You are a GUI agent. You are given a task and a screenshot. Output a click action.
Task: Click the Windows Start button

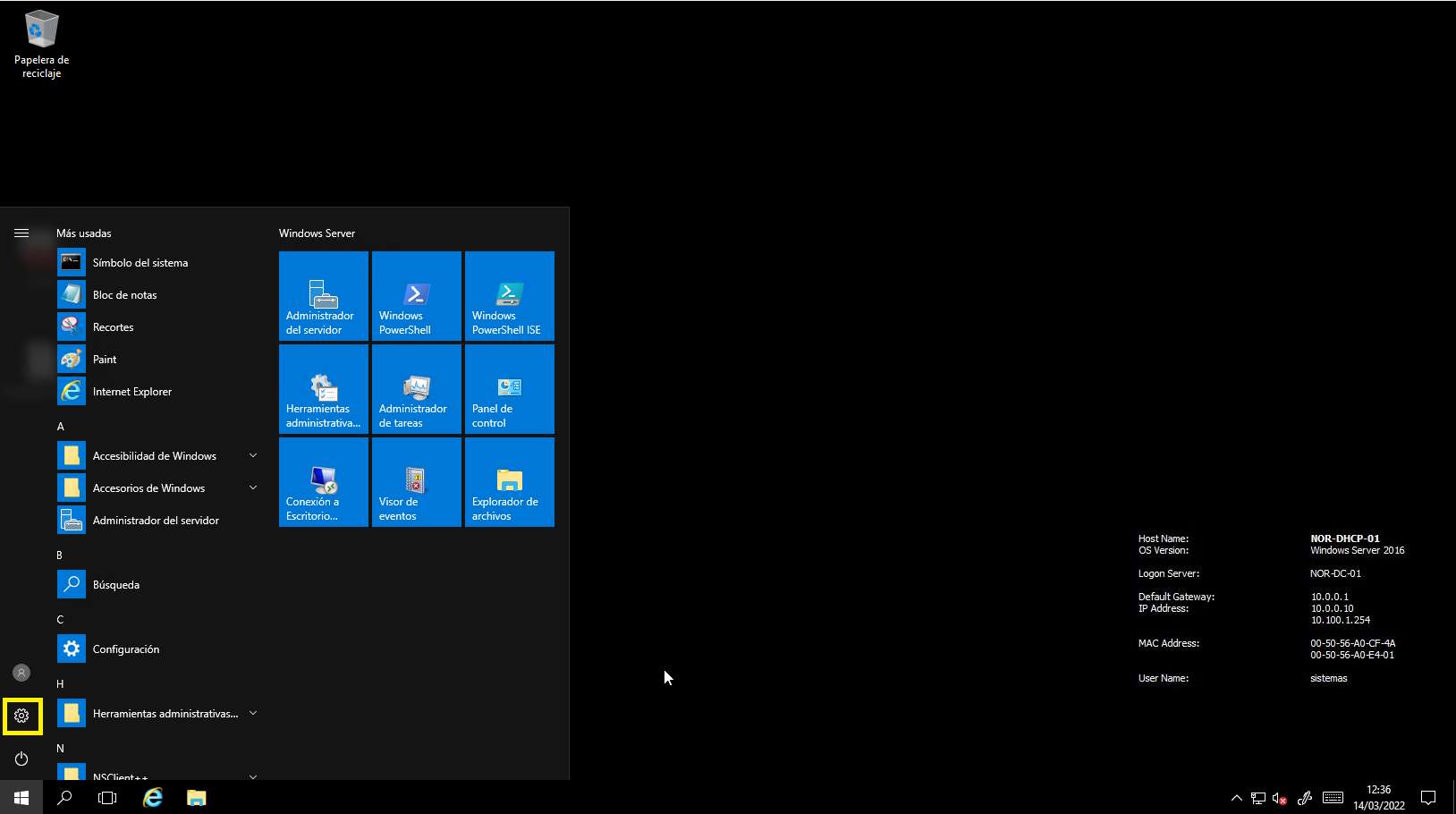click(x=21, y=797)
